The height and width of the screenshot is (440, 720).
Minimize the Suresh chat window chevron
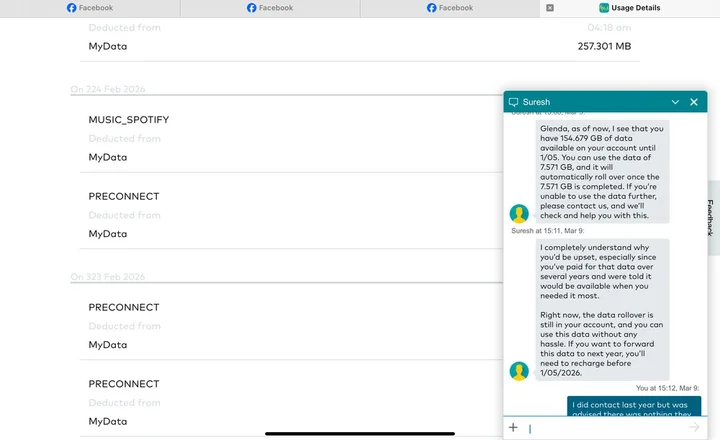tap(675, 102)
